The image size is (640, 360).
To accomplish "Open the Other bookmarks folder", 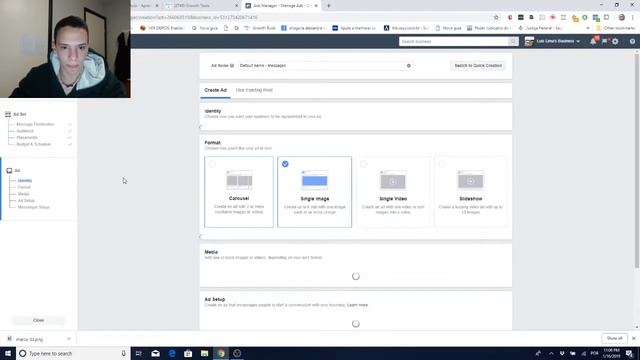I will pos(616,28).
